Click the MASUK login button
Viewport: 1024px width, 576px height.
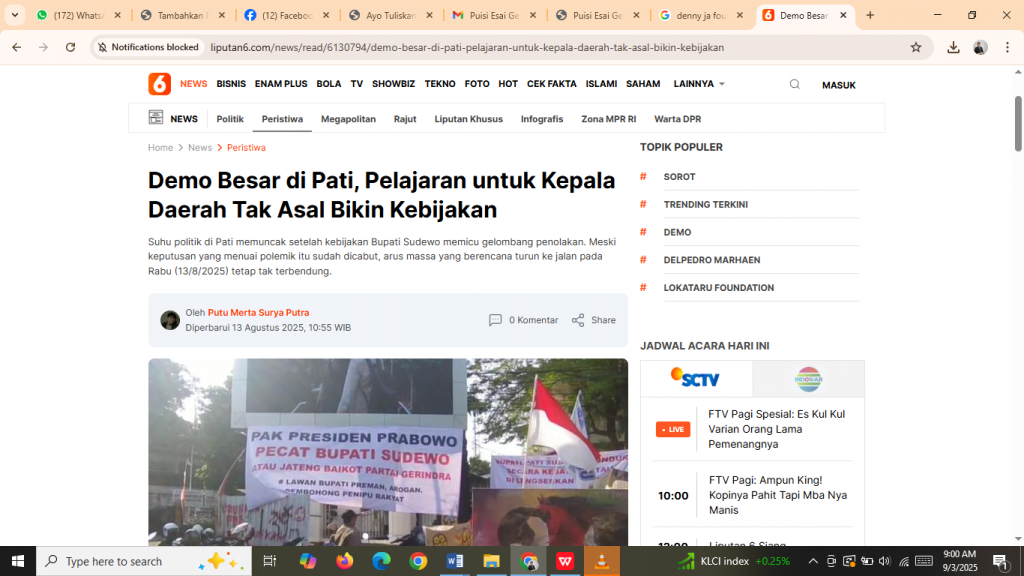(x=838, y=85)
